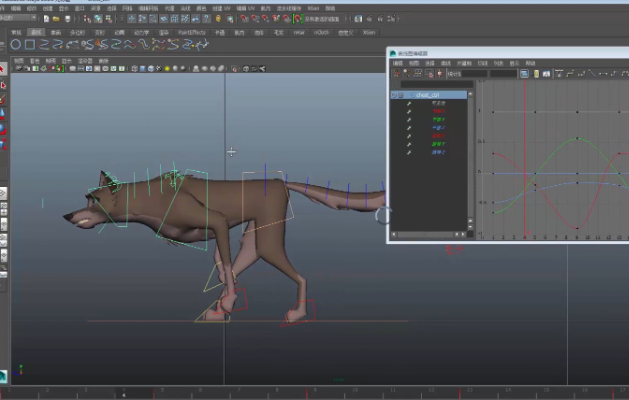Click the Move Nearest Picked Key tool icon
629x400 pixels.
[398, 74]
